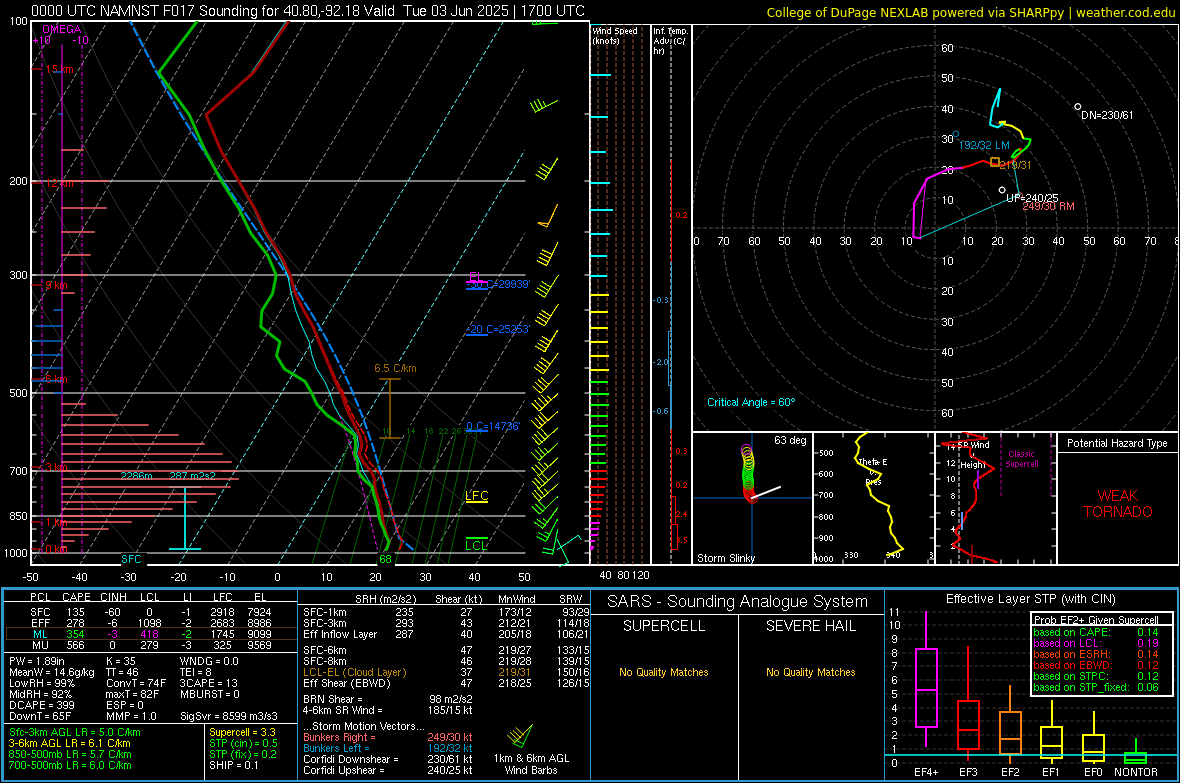Click the '-20 C=25253'' label
This screenshot has width=1180, height=783.
tap(498, 329)
